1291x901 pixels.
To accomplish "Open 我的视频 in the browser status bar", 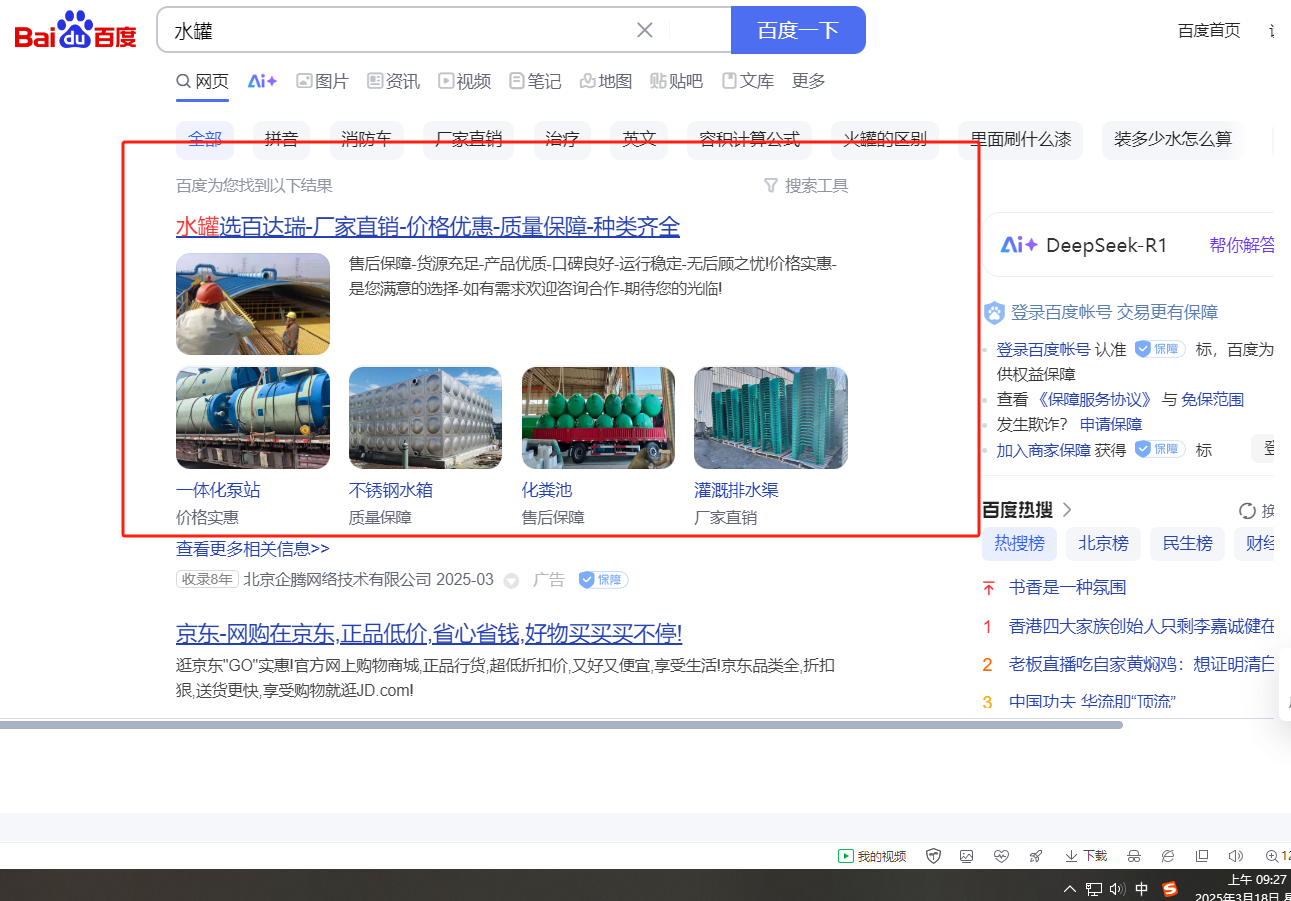I will coord(872,856).
